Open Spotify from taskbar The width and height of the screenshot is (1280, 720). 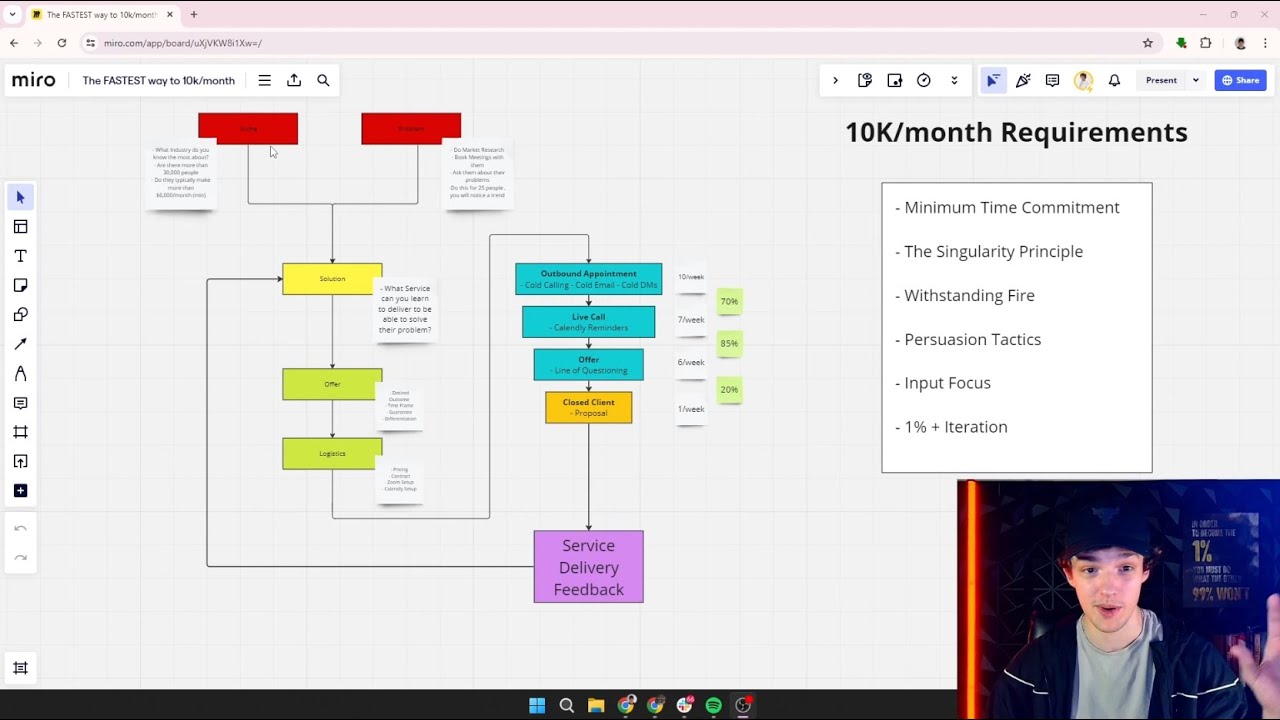tap(713, 706)
